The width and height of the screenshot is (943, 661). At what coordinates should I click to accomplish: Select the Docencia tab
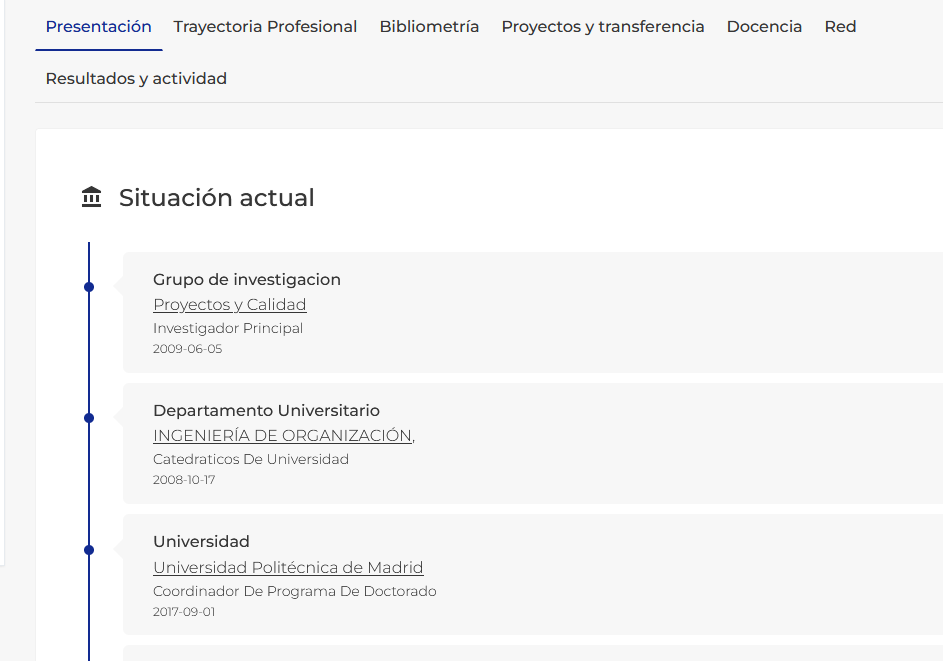tap(764, 26)
